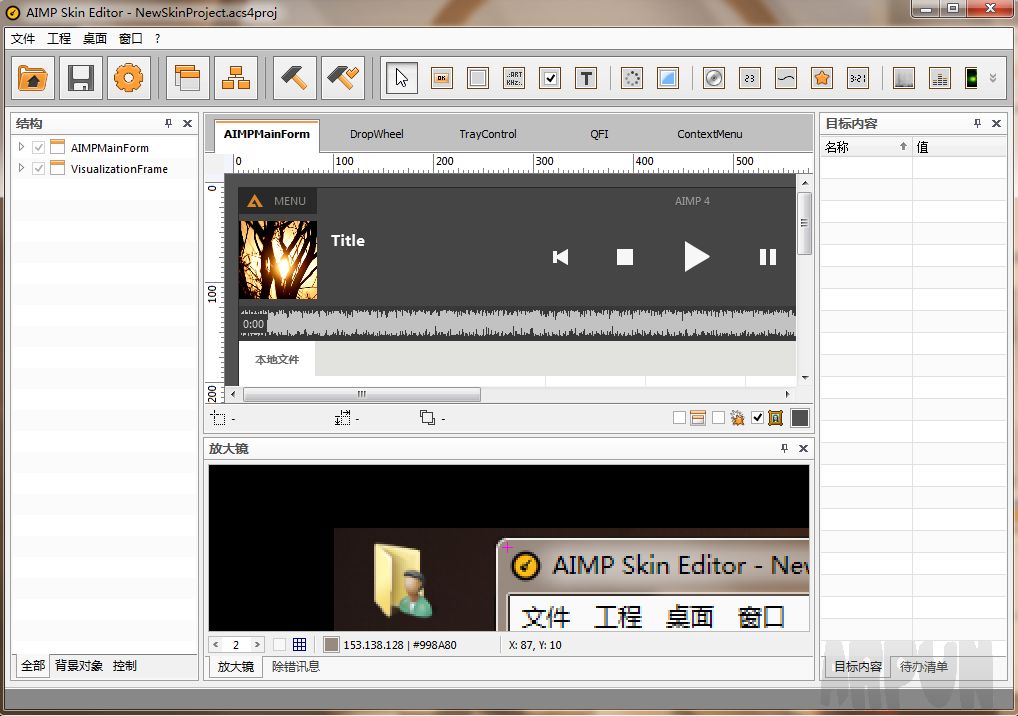
Task: Toggle the checkbox next to VisualizationFrame
Action: click(x=38, y=168)
